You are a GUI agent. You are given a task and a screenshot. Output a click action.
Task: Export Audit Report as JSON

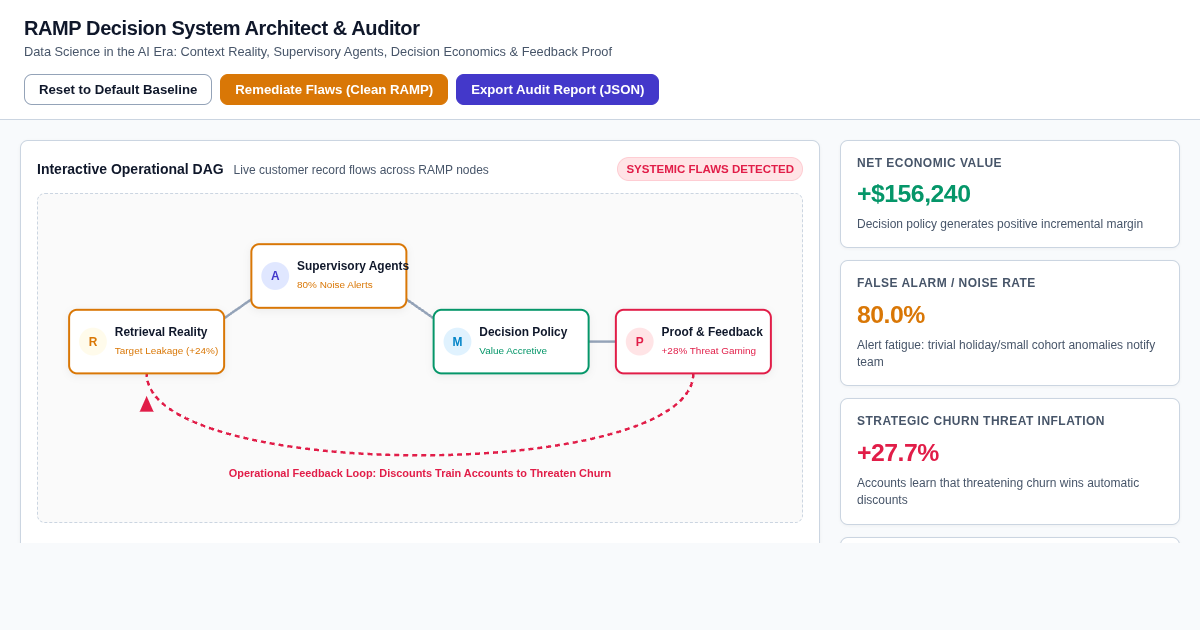click(557, 89)
